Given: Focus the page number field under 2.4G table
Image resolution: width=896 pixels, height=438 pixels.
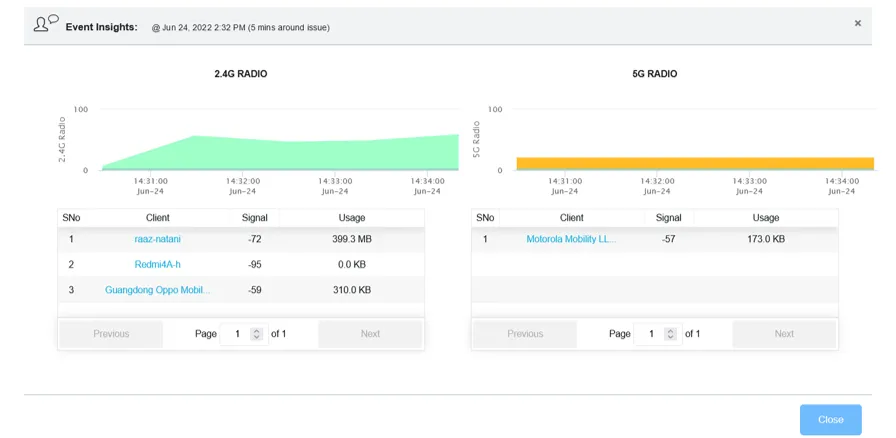Looking at the screenshot, I should tap(243, 334).
